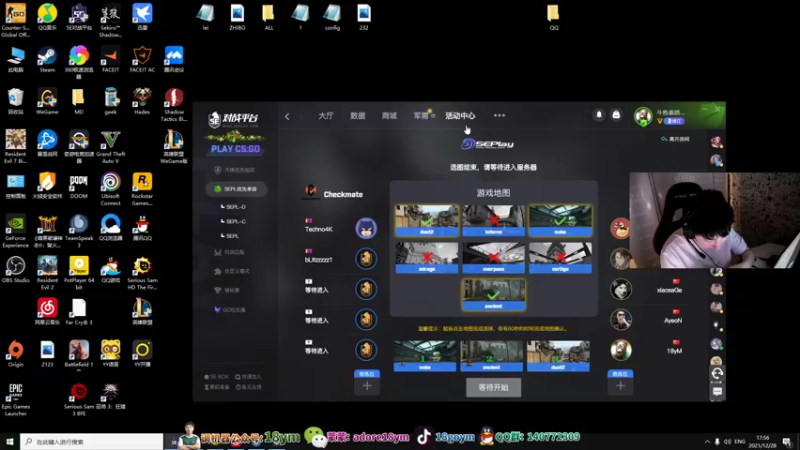Open the chat message icon at right edge
Viewport: 800px width, 450px height.
(x=717, y=392)
